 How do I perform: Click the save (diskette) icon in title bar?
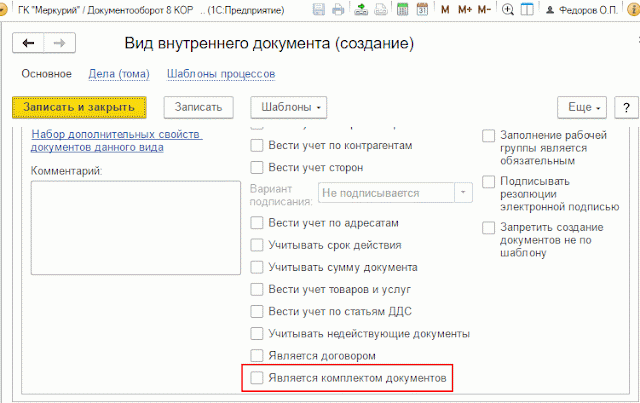[319, 9]
